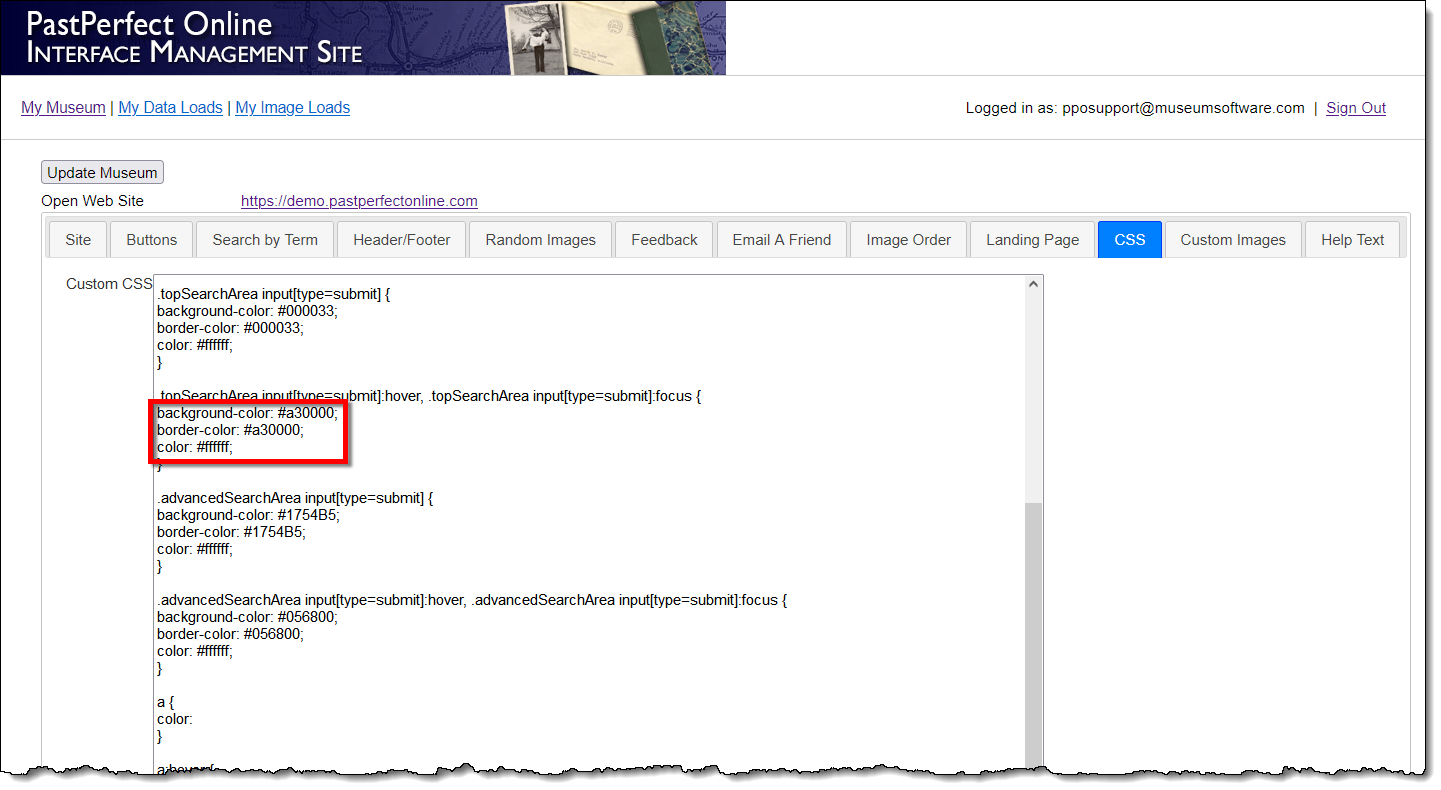Go to My Data Loads
The image size is (1441, 790).
(170, 108)
